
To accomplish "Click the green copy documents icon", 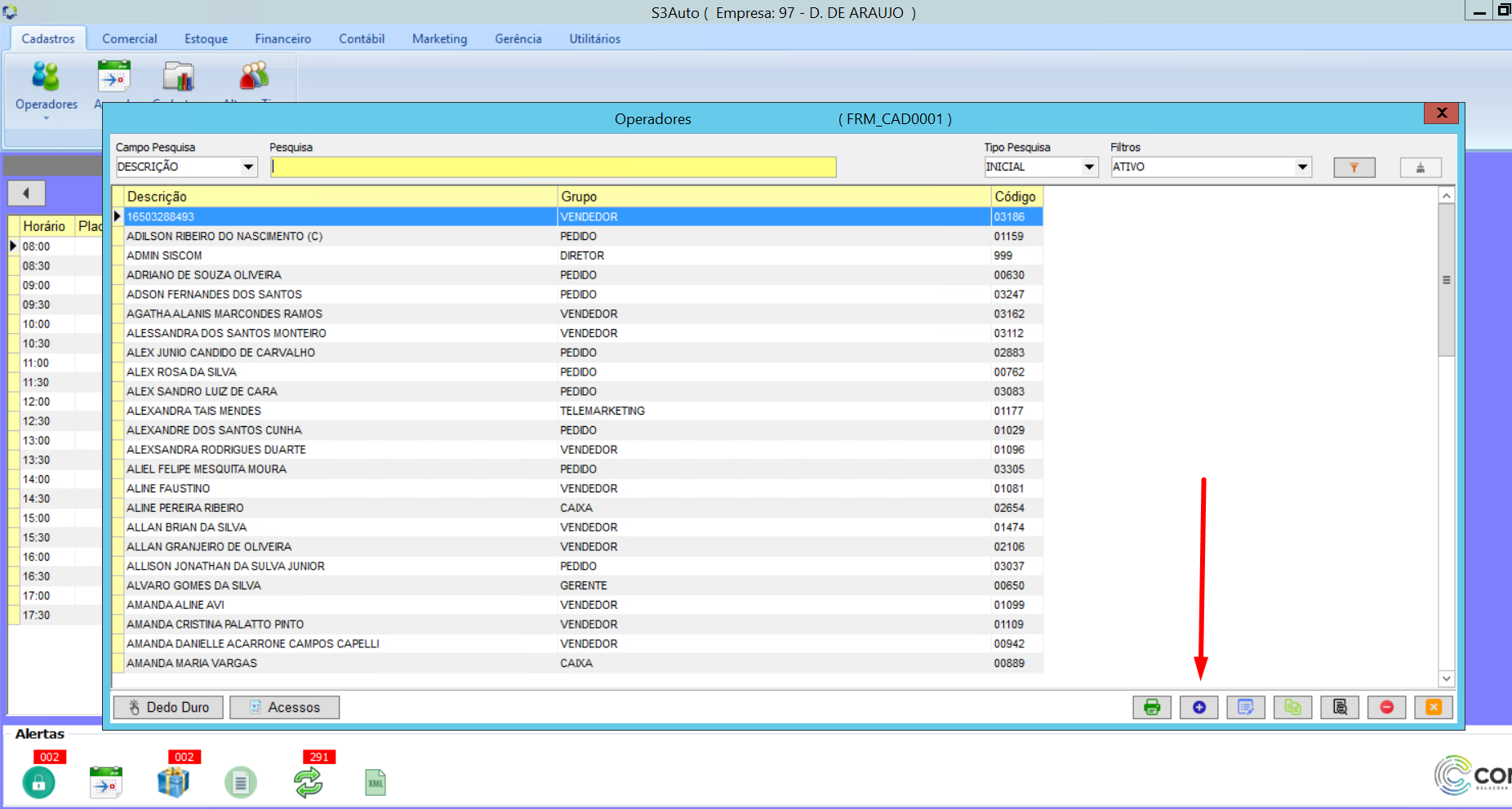I will pos(1292,707).
